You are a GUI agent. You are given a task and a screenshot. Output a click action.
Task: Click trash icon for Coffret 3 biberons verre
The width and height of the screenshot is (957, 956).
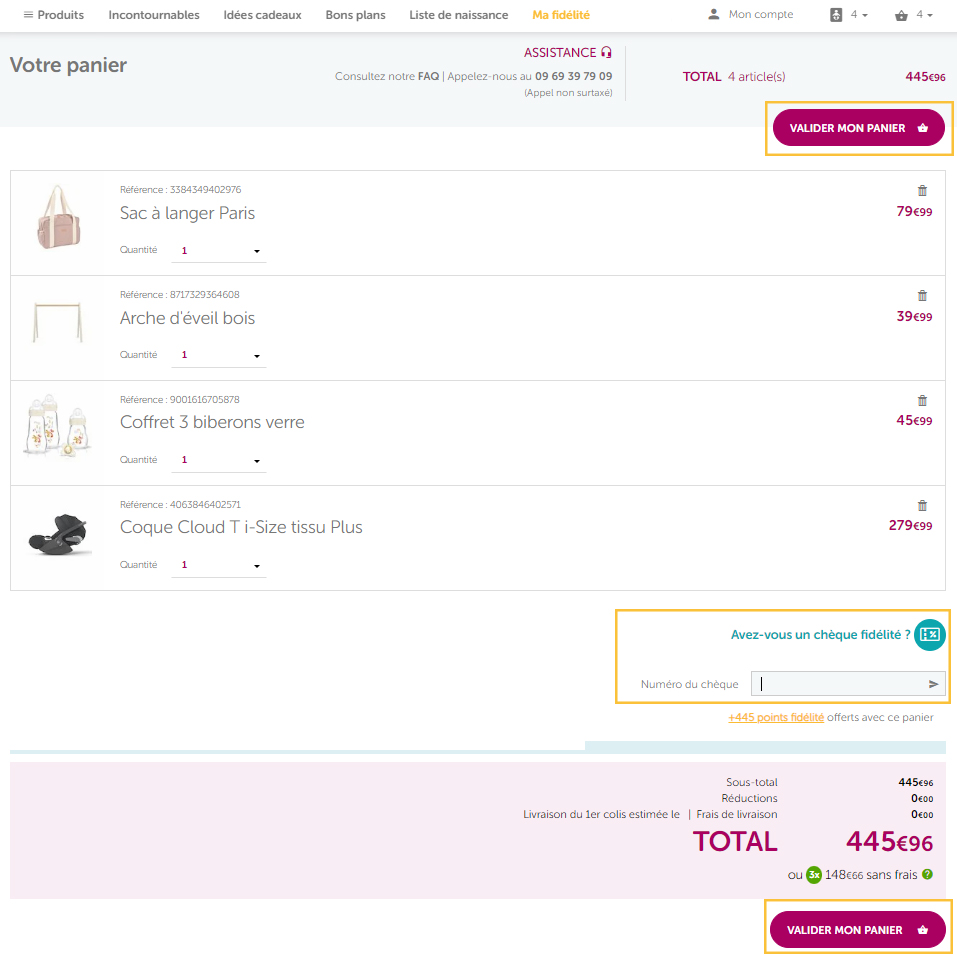(922, 401)
